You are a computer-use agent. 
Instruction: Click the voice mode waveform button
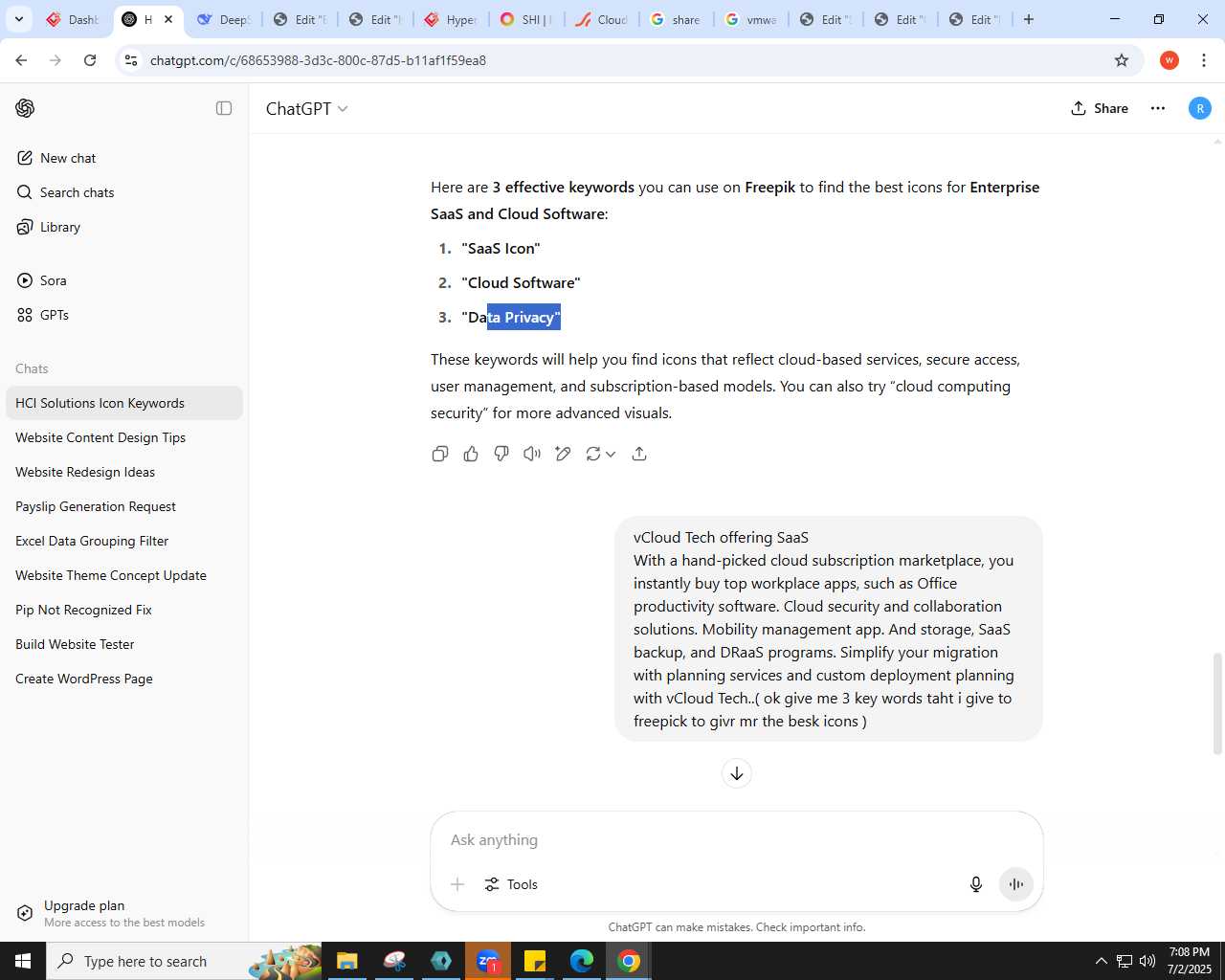pos(1016,884)
